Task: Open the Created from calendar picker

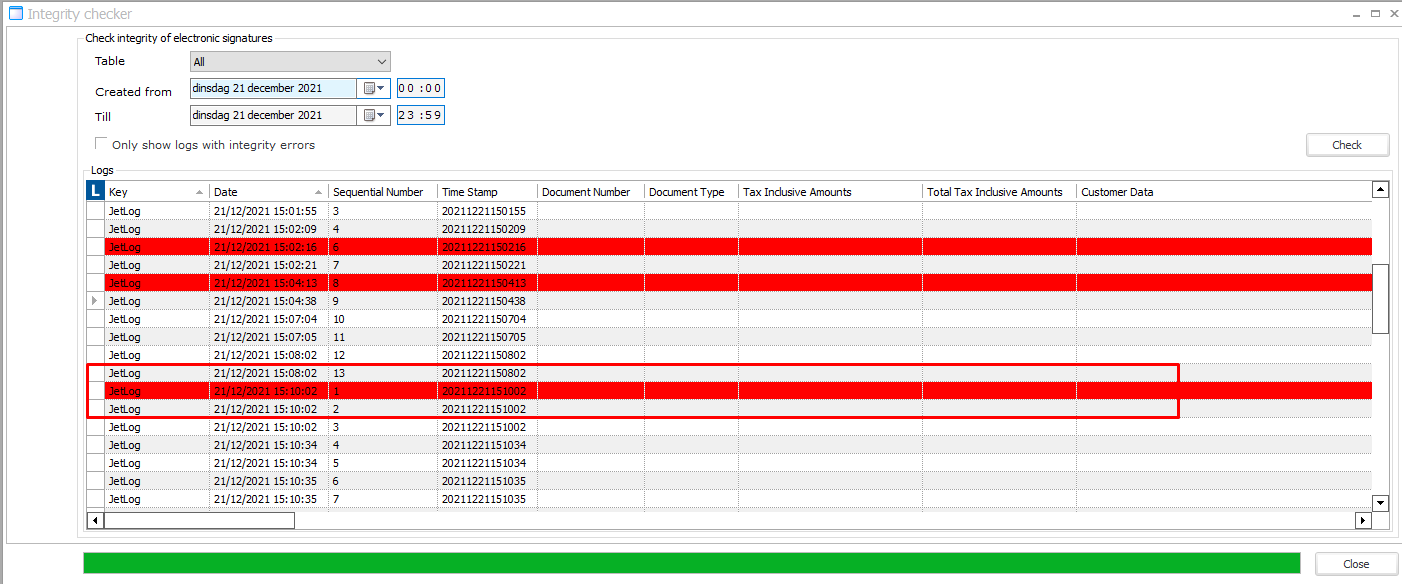Action: pos(374,89)
